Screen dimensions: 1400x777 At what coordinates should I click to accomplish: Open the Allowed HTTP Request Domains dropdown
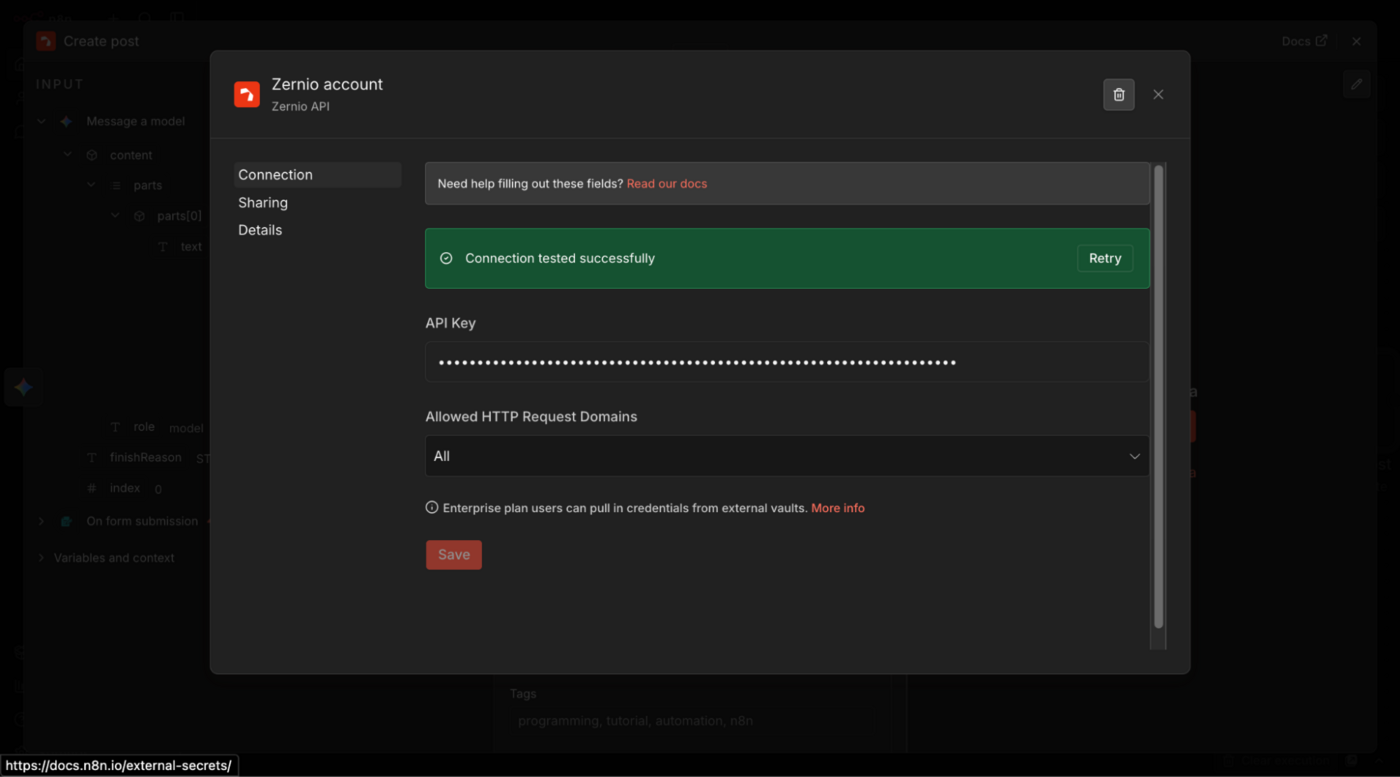click(787, 456)
